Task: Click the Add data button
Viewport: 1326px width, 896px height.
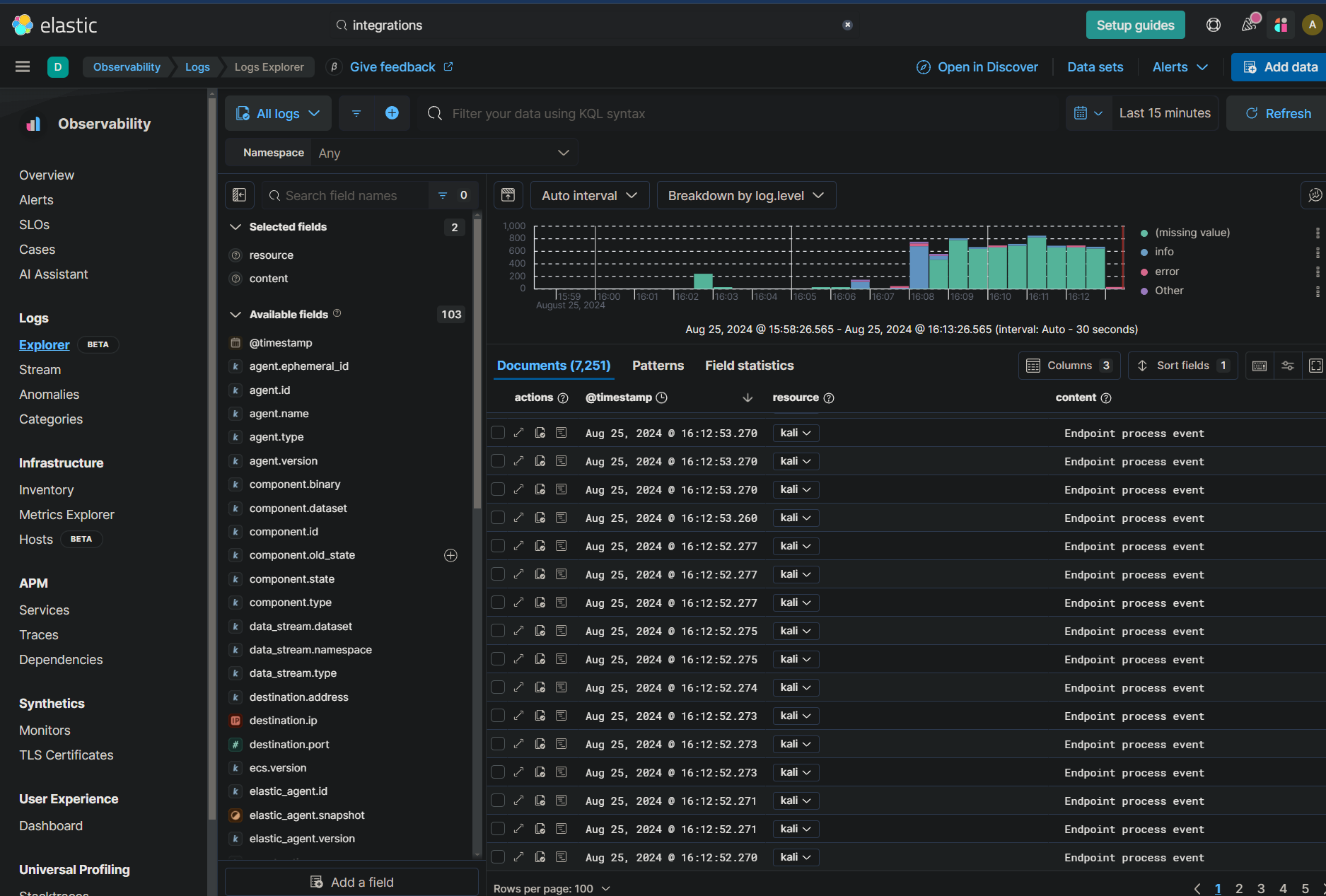Action: 1280,67
